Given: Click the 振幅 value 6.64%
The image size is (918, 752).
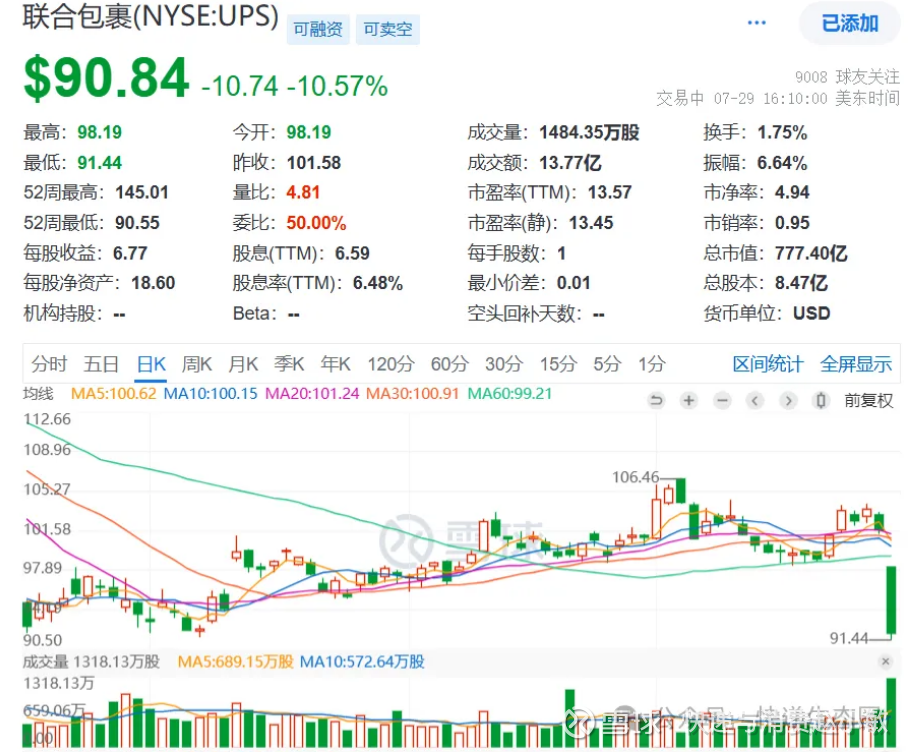Looking at the screenshot, I should click(x=782, y=163).
